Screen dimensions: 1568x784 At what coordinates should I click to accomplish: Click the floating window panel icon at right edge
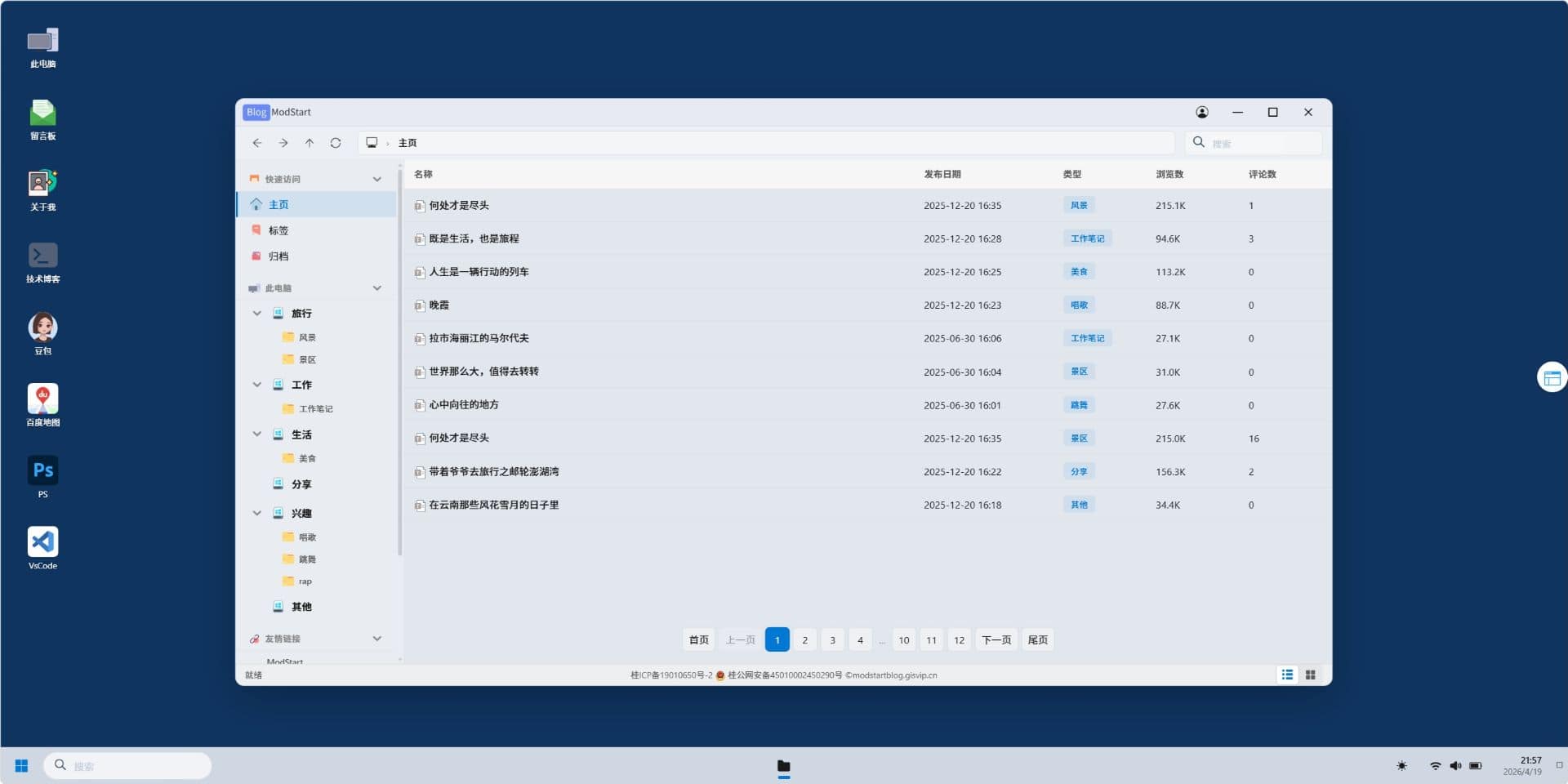(1552, 377)
